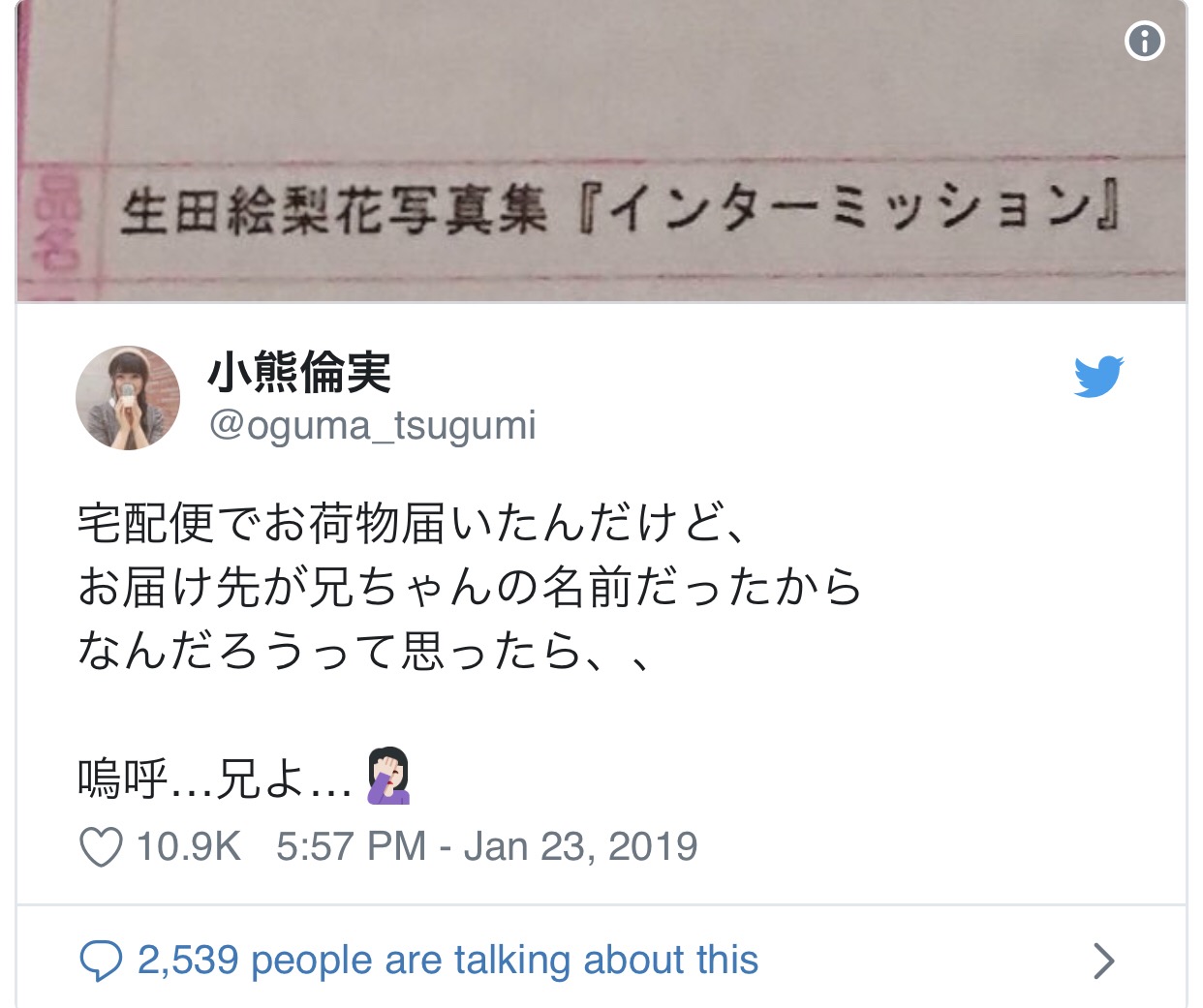Viewport: 1203px width, 1008px height.
Task: Click the facepalm emoji in the tweet
Action: [x=389, y=777]
